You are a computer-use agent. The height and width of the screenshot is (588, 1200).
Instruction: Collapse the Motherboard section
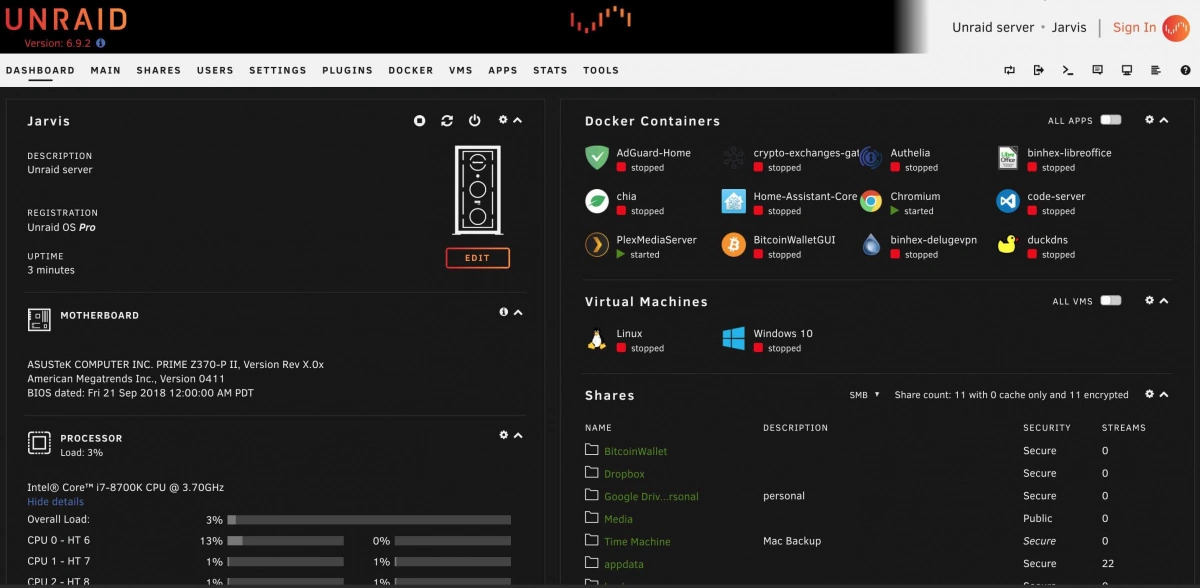(518, 312)
